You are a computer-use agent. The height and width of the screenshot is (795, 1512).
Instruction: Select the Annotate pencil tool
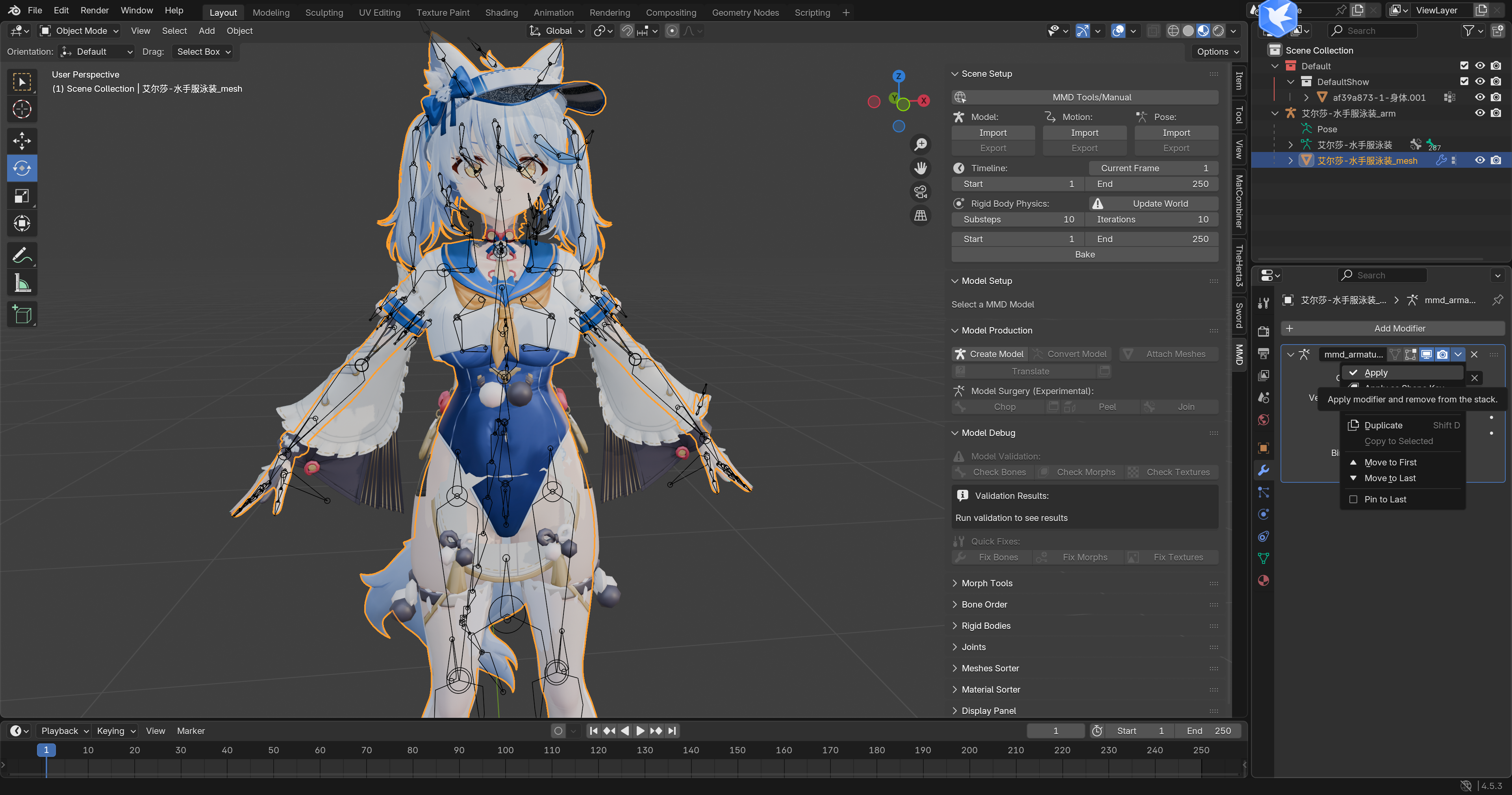[x=22, y=256]
